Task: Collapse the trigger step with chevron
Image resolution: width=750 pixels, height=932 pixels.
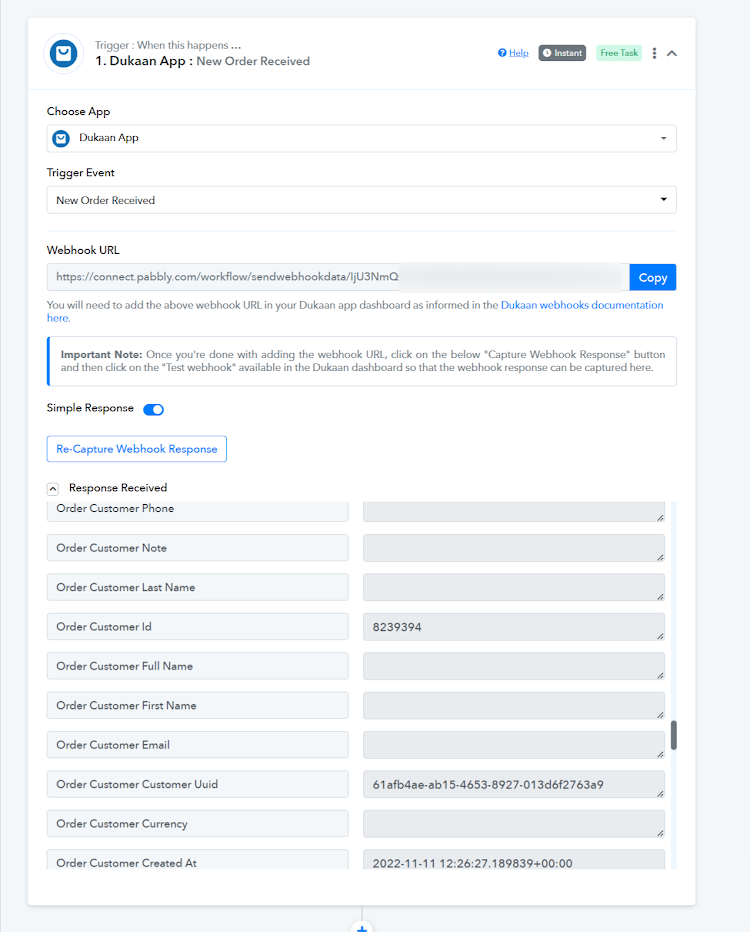Action: coord(672,53)
